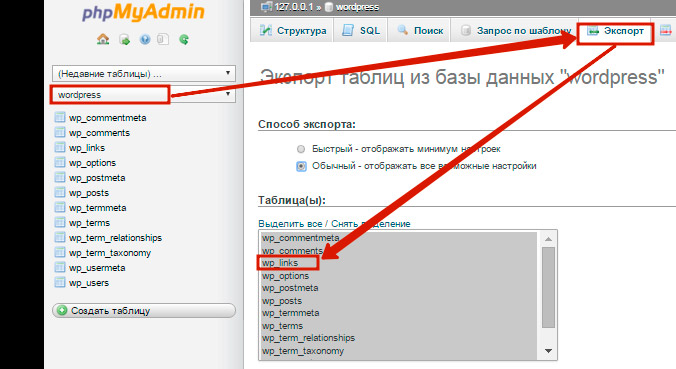Open the Недавние таблицы dropdown
676x369 pixels.
tap(144, 74)
